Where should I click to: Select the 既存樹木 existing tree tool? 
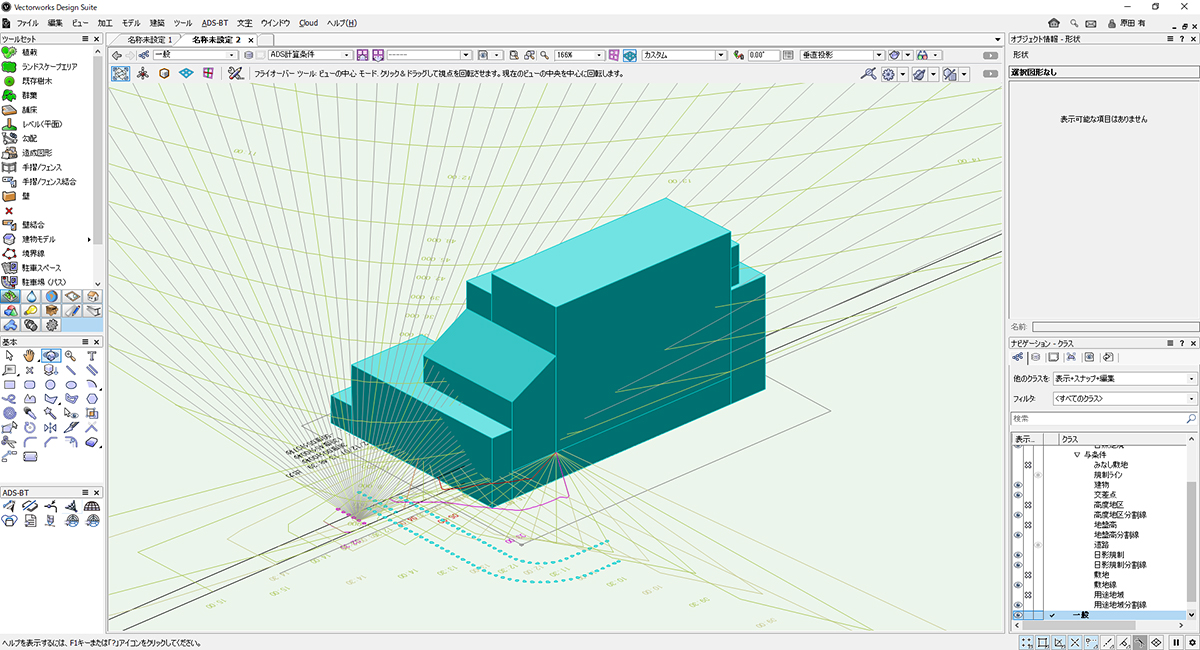35,80
